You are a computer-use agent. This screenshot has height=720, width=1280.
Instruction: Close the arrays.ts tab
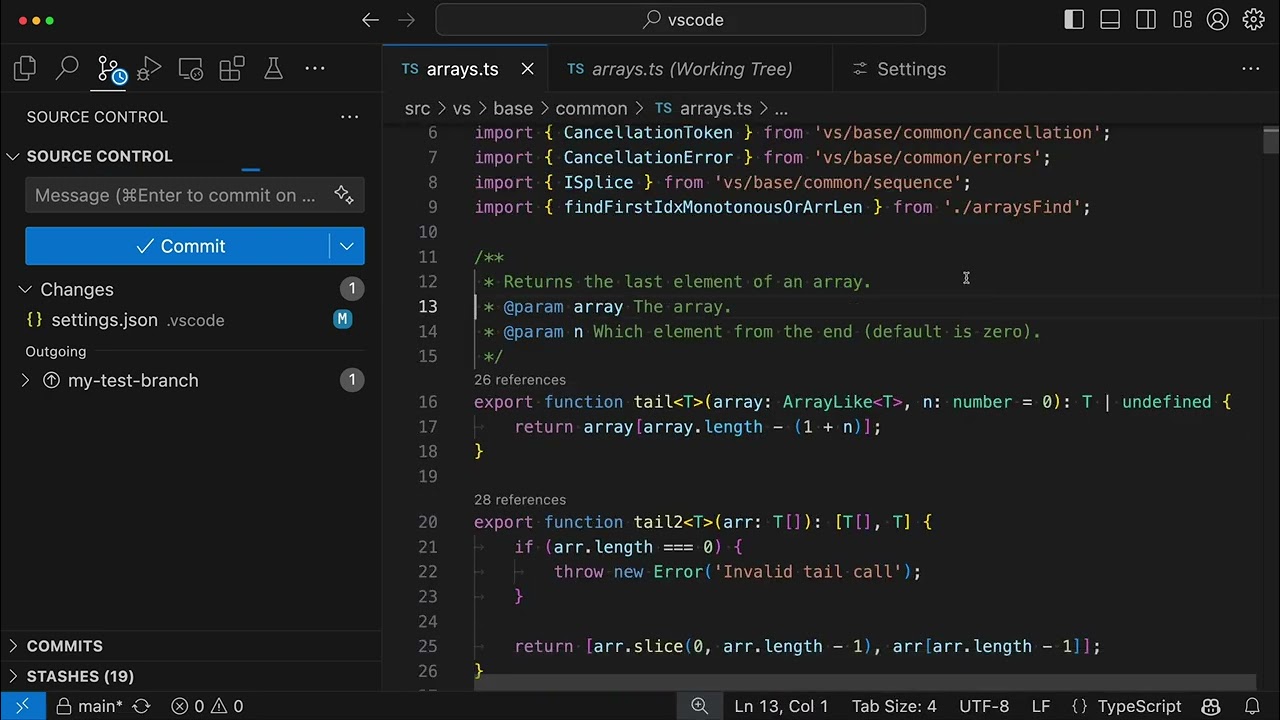[x=527, y=69]
